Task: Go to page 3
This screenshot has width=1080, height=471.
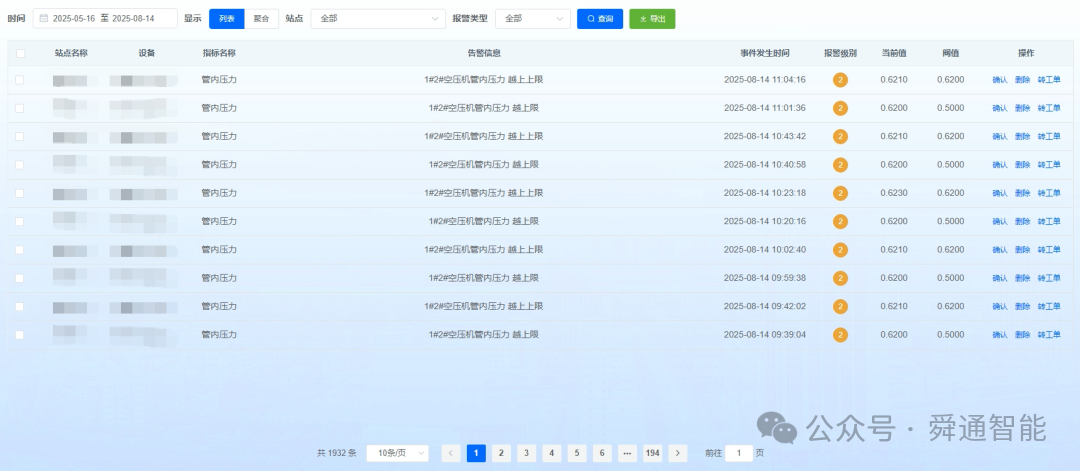Action: point(526,453)
